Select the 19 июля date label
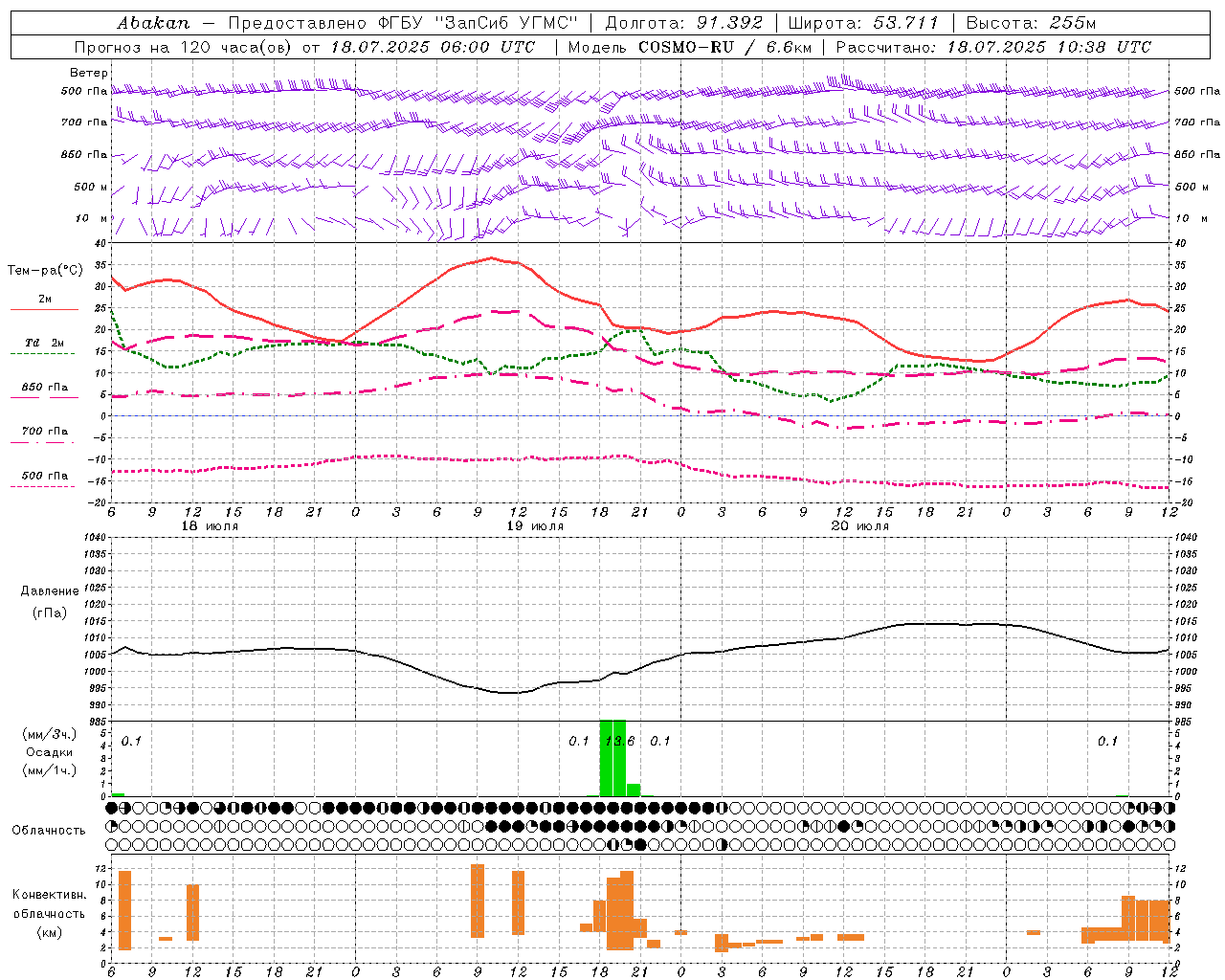The image size is (1225, 980). (535, 526)
